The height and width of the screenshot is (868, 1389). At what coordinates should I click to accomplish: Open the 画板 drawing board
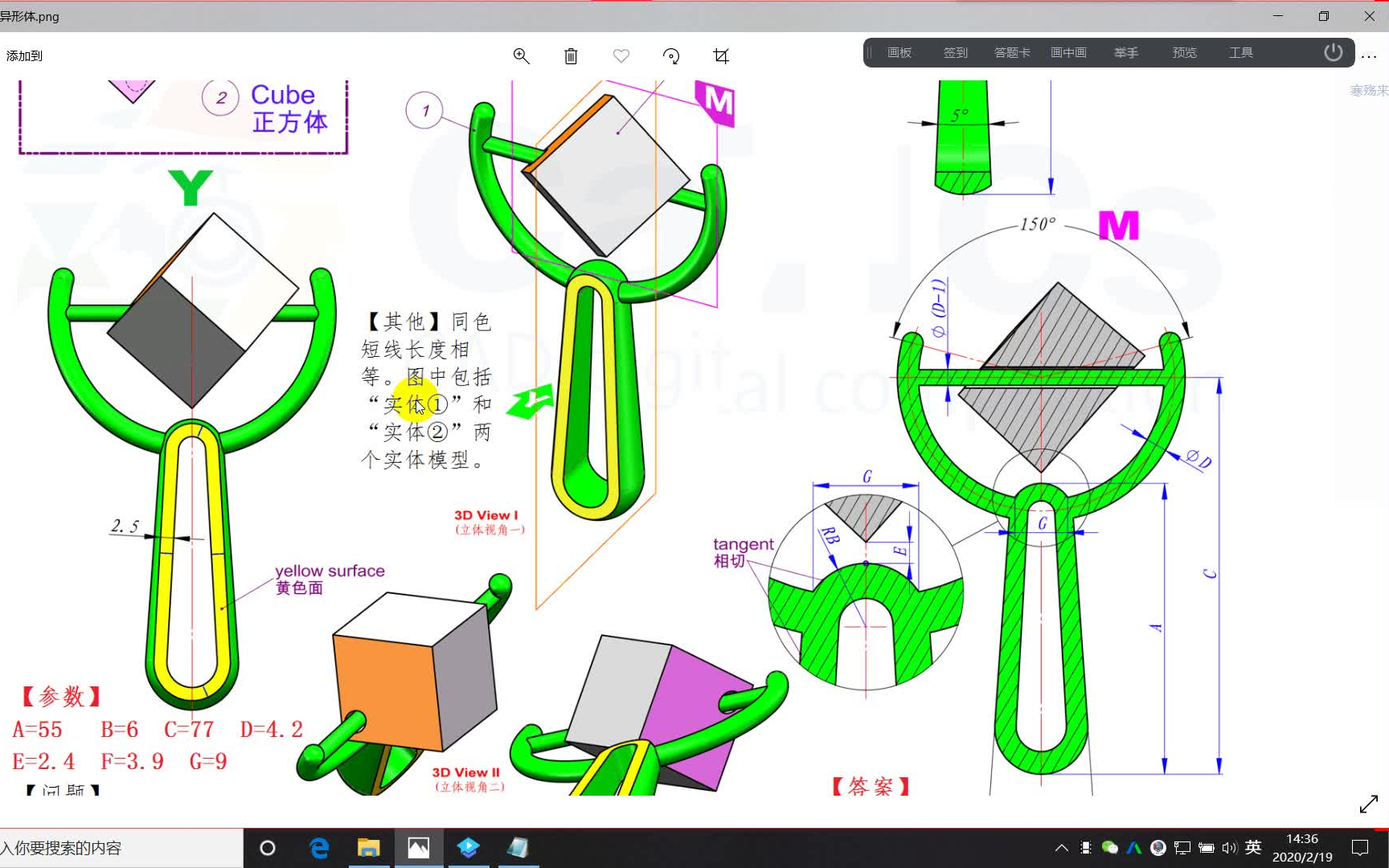(899, 52)
